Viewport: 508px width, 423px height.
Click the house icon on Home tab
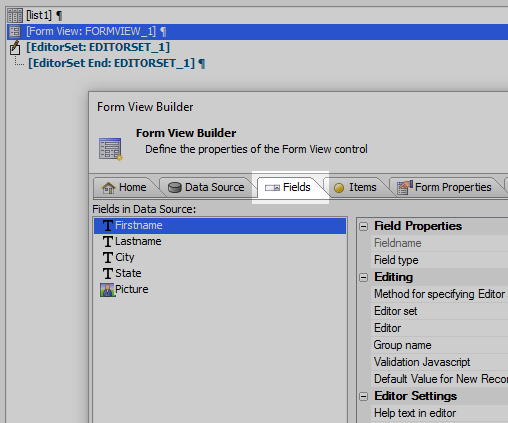click(108, 188)
